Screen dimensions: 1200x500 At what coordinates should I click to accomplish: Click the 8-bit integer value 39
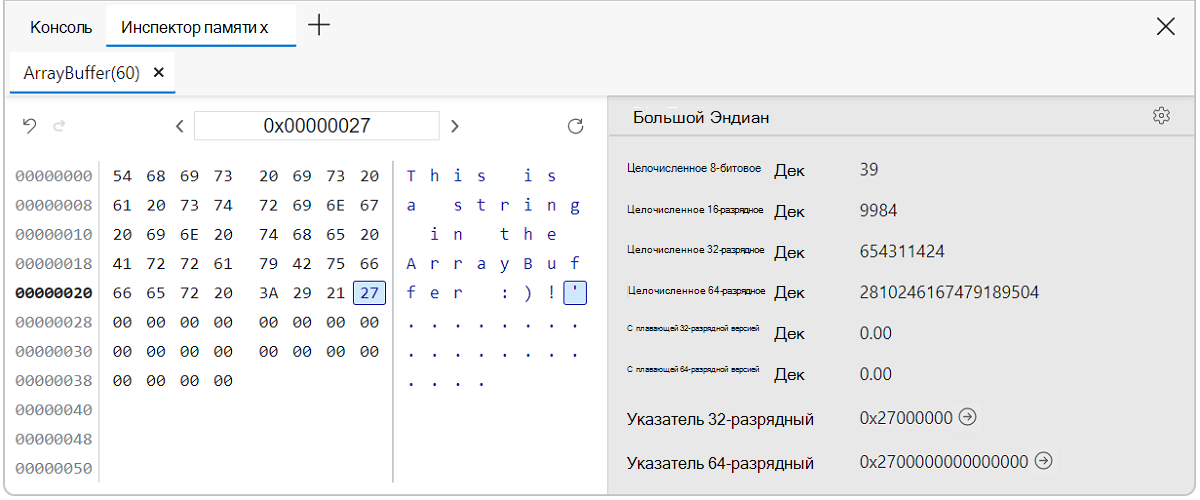pyautogui.click(x=869, y=169)
